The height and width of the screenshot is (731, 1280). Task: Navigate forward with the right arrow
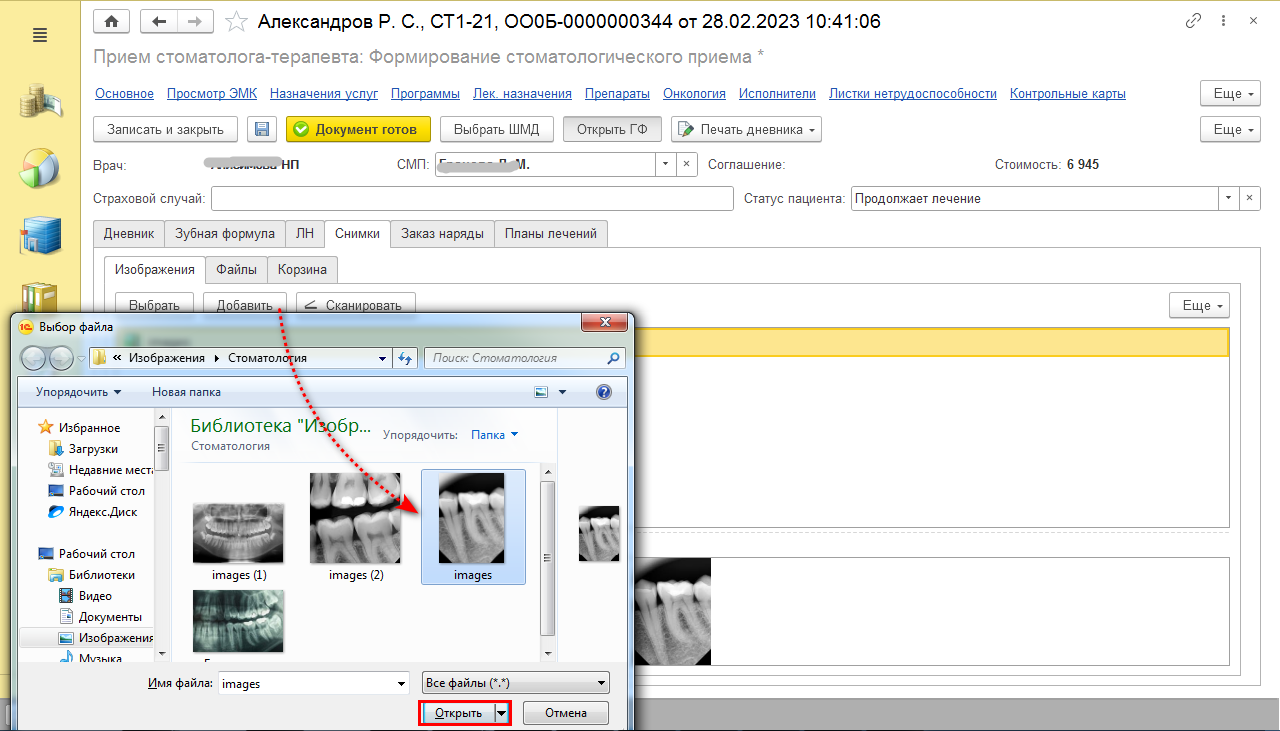pyautogui.click(x=195, y=20)
